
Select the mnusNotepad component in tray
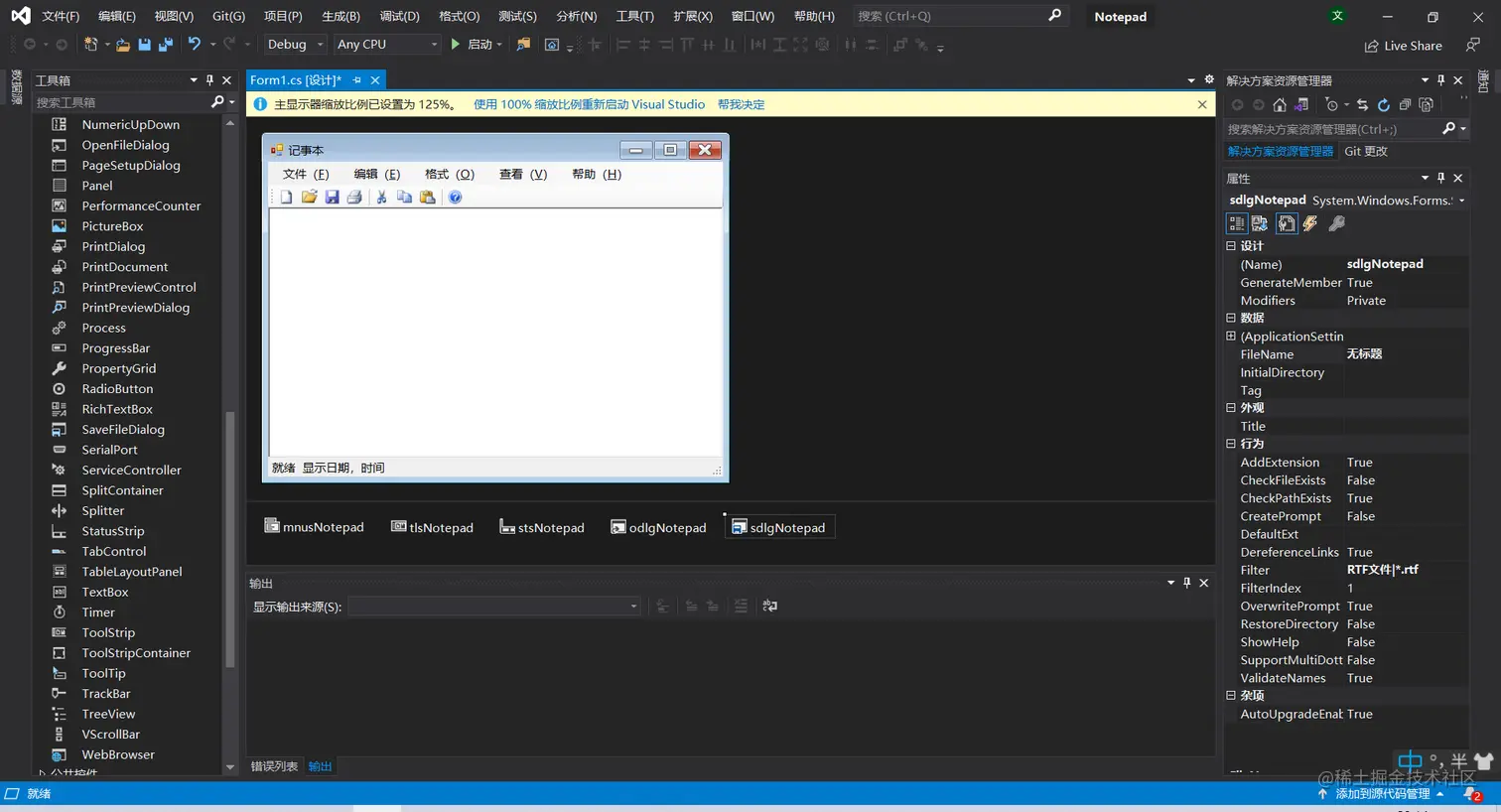tap(314, 527)
